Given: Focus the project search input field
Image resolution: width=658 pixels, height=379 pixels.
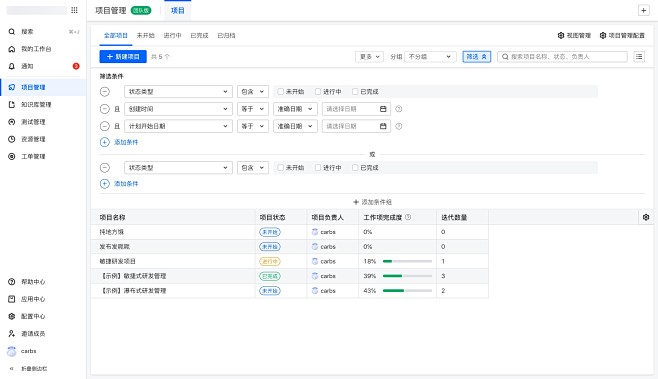Looking at the screenshot, I should click(x=562, y=56).
